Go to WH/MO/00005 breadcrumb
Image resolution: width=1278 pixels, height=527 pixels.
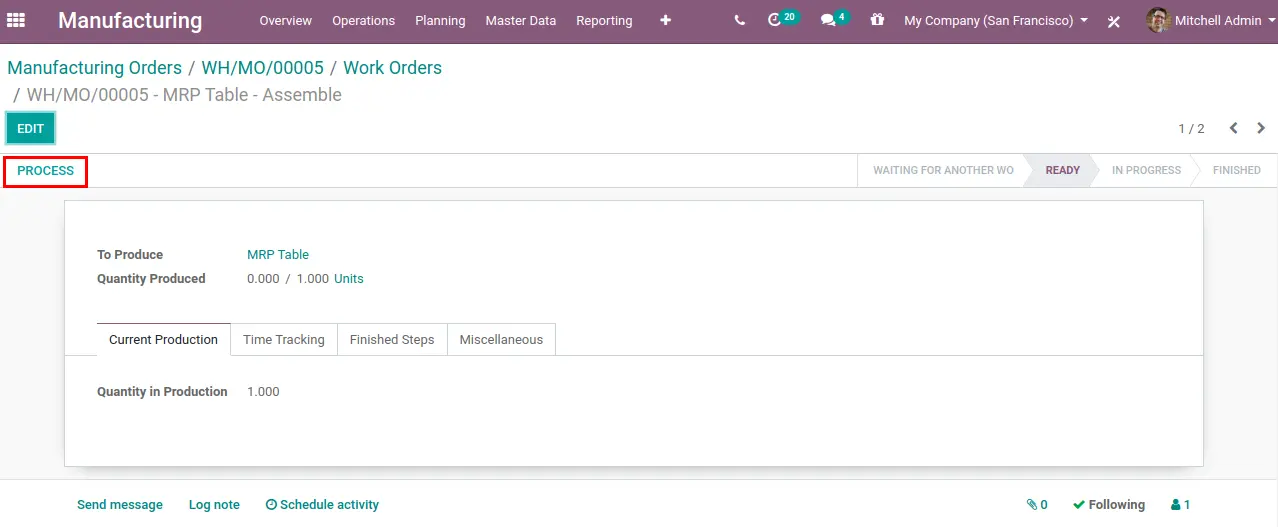(x=263, y=68)
